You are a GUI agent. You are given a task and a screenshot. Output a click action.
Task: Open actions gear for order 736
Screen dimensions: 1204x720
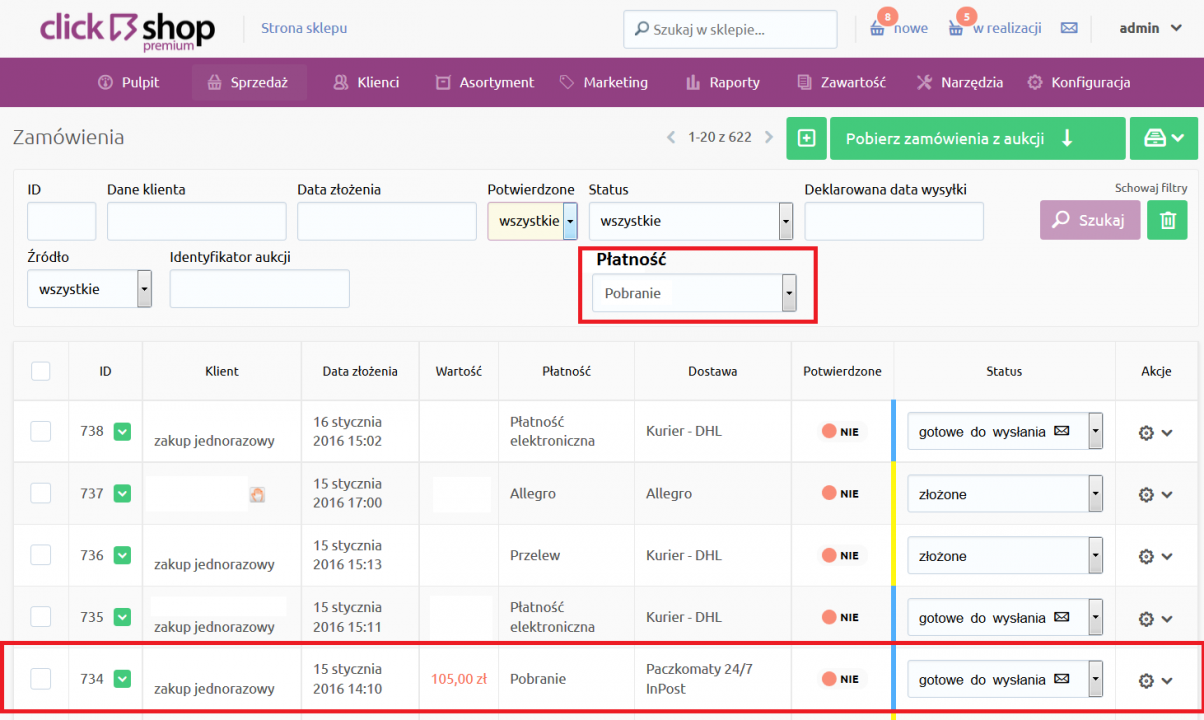coord(1155,556)
